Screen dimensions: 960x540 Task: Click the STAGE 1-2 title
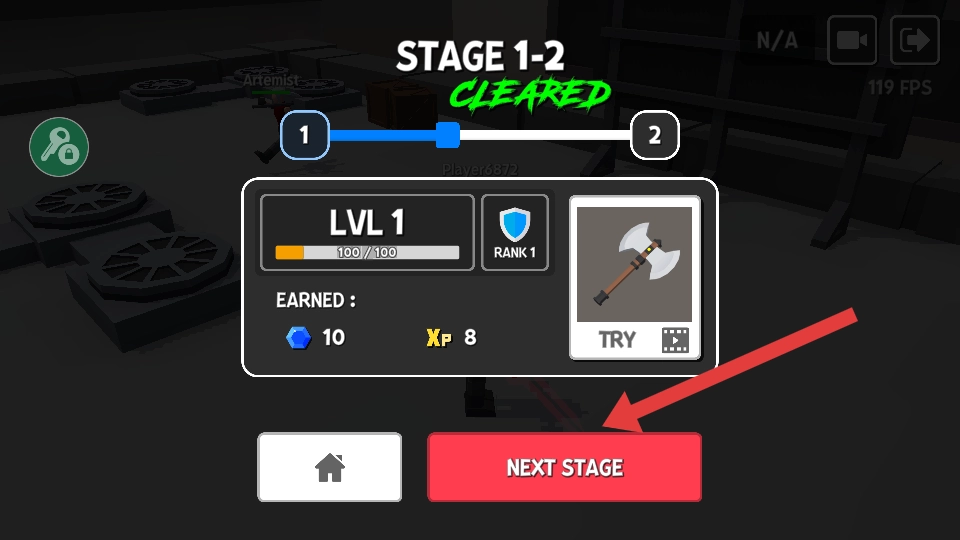(480, 56)
